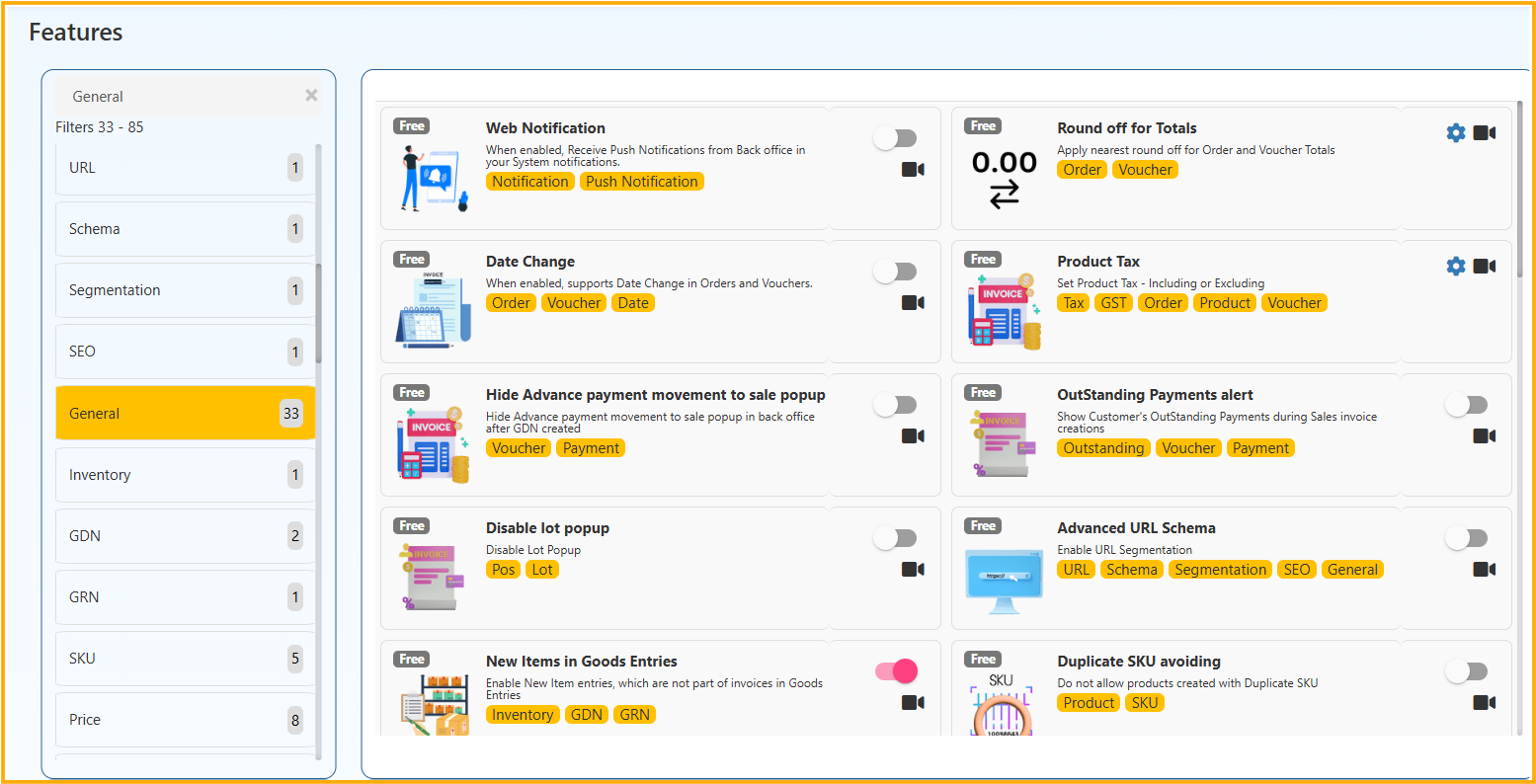The image size is (1536, 784).
Task: Play video for New Items in Goods Entries
Action: tap(913, 703)
